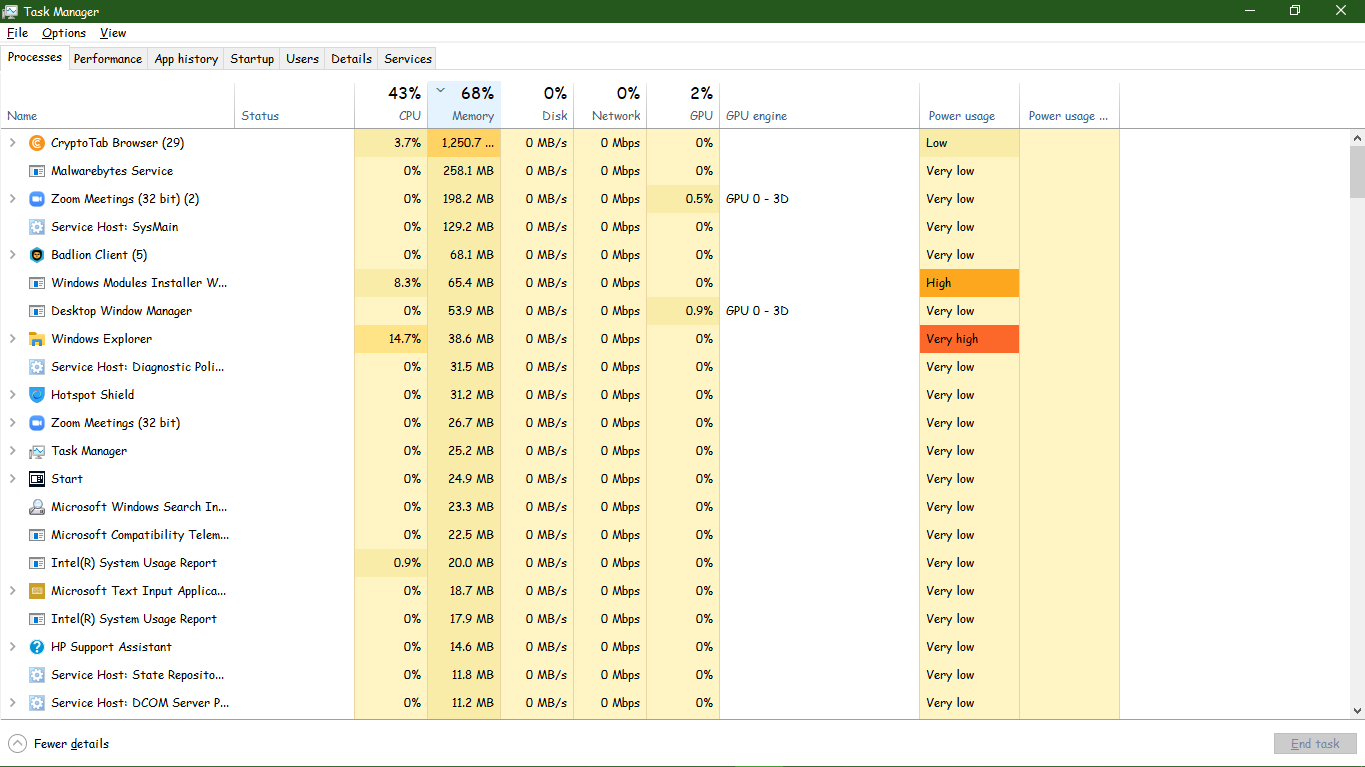Click the Desktop Window Manager icon
This screenshot has height=767, width=1365.
(x=37, y=311)
